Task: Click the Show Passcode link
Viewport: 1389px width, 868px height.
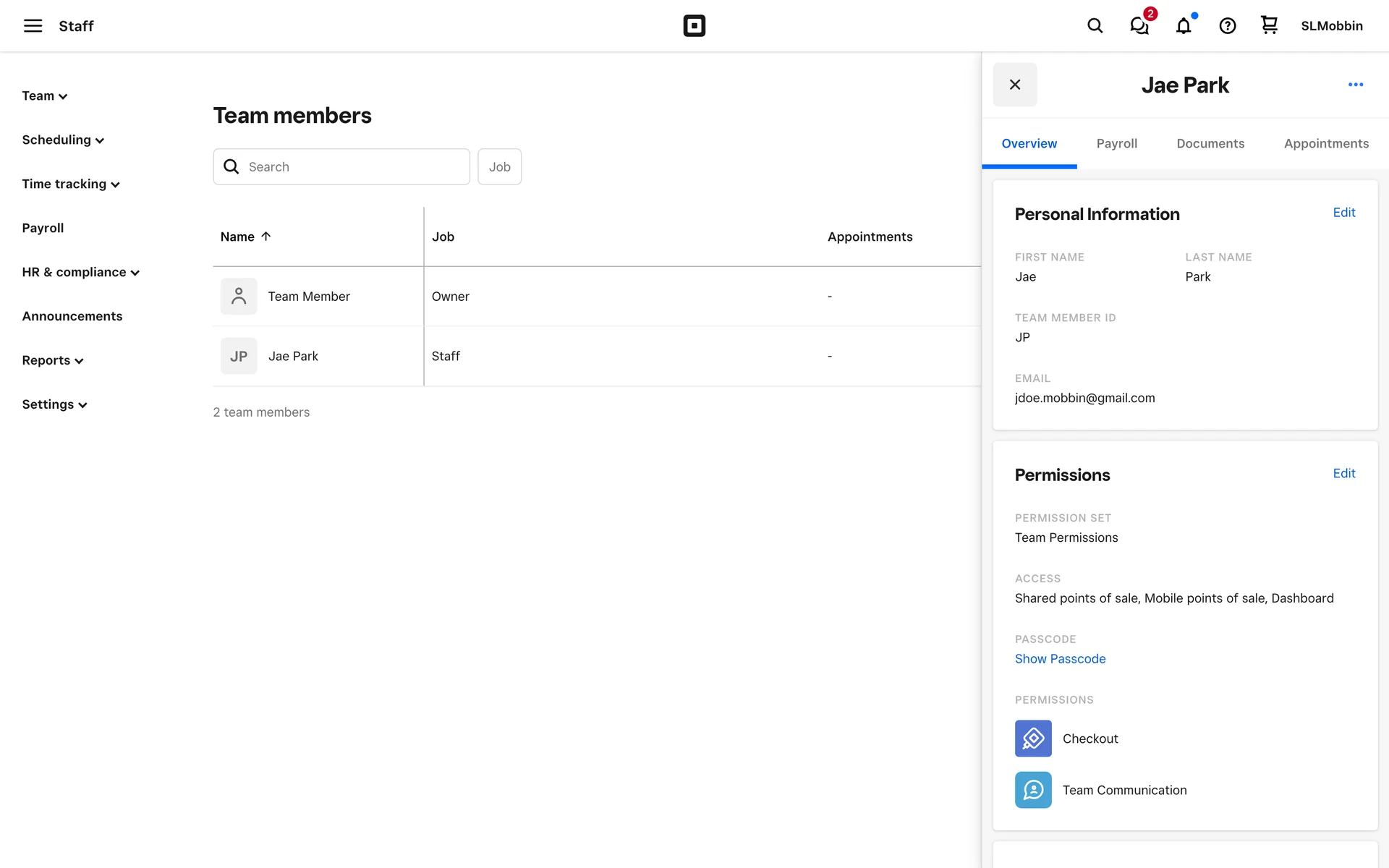Action: click(x=1060, y=659)
